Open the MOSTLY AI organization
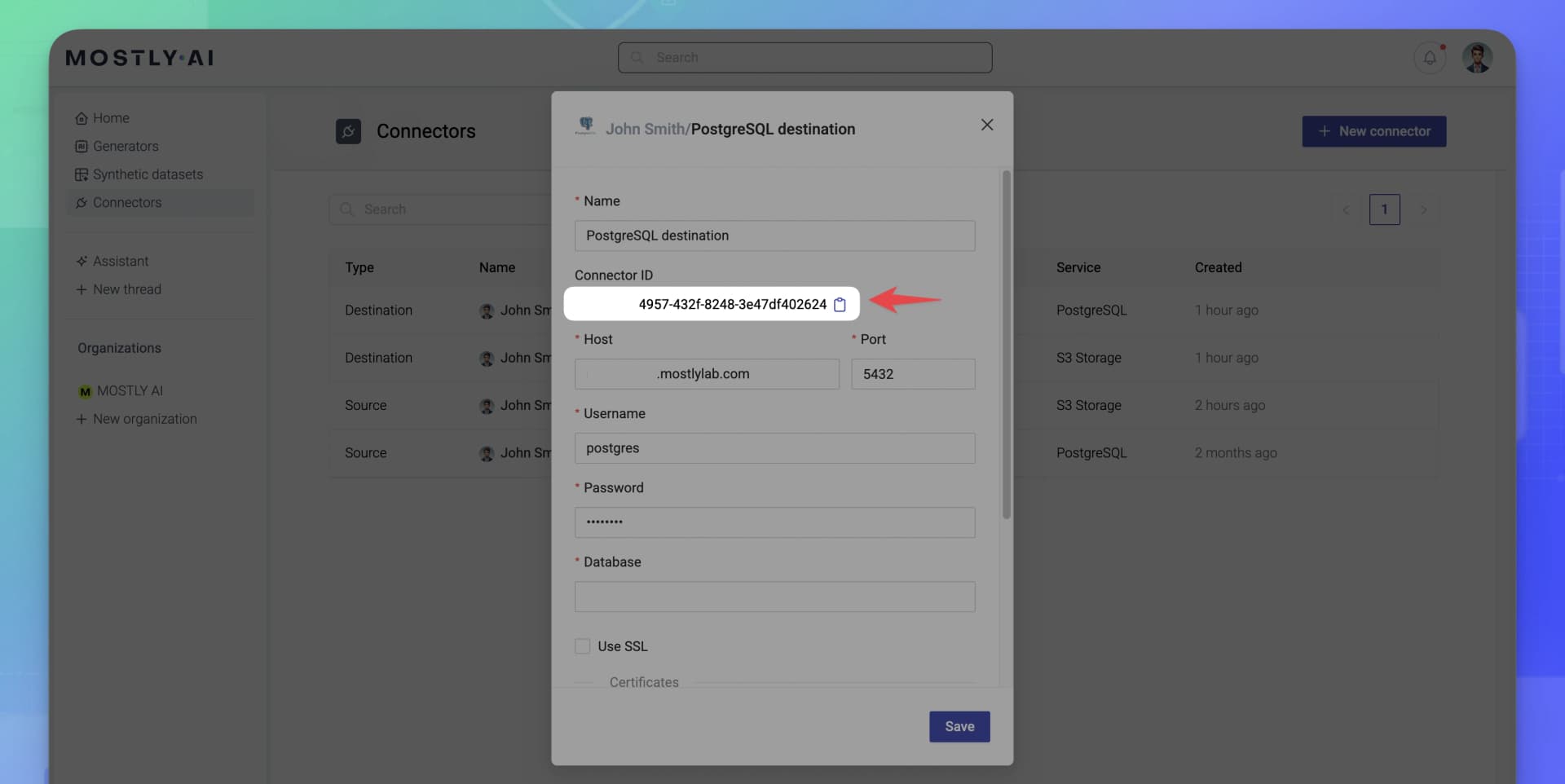The image size is (1565, 784). pos(129,390)
